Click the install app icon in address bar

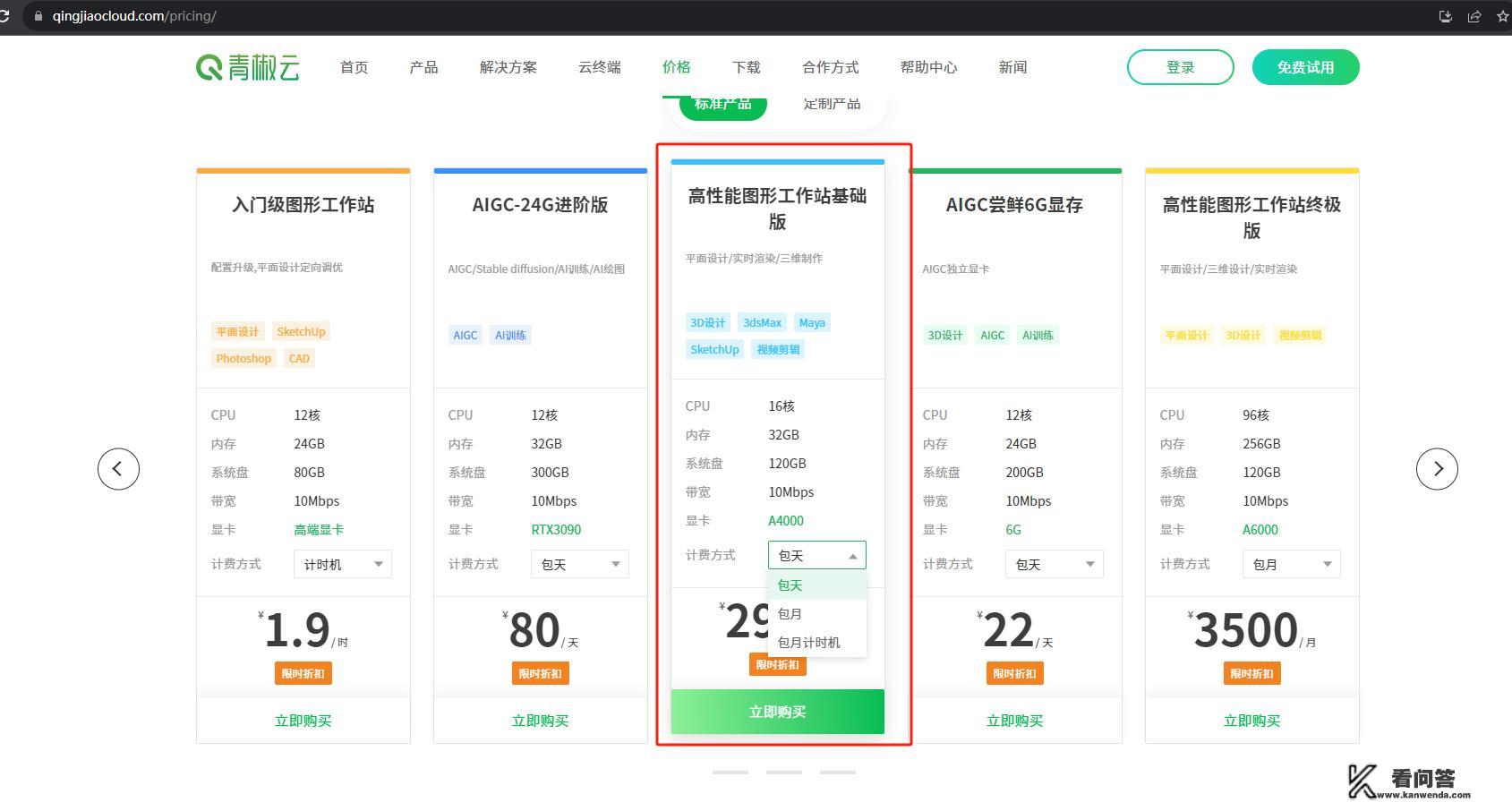tap(1445, 16)
